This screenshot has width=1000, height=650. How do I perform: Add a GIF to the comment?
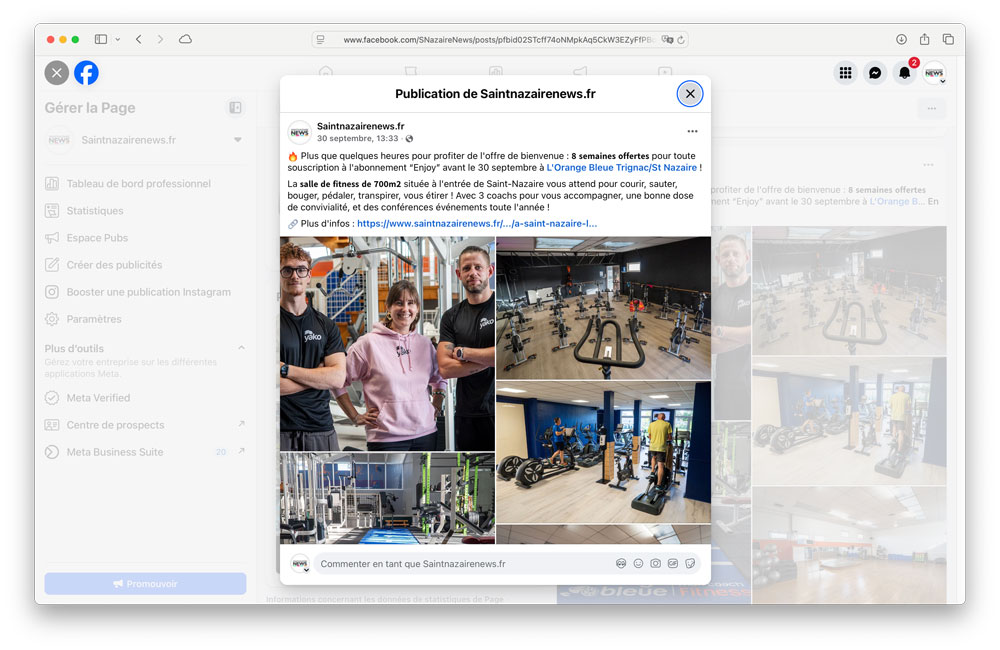click(x=673, y=564)
